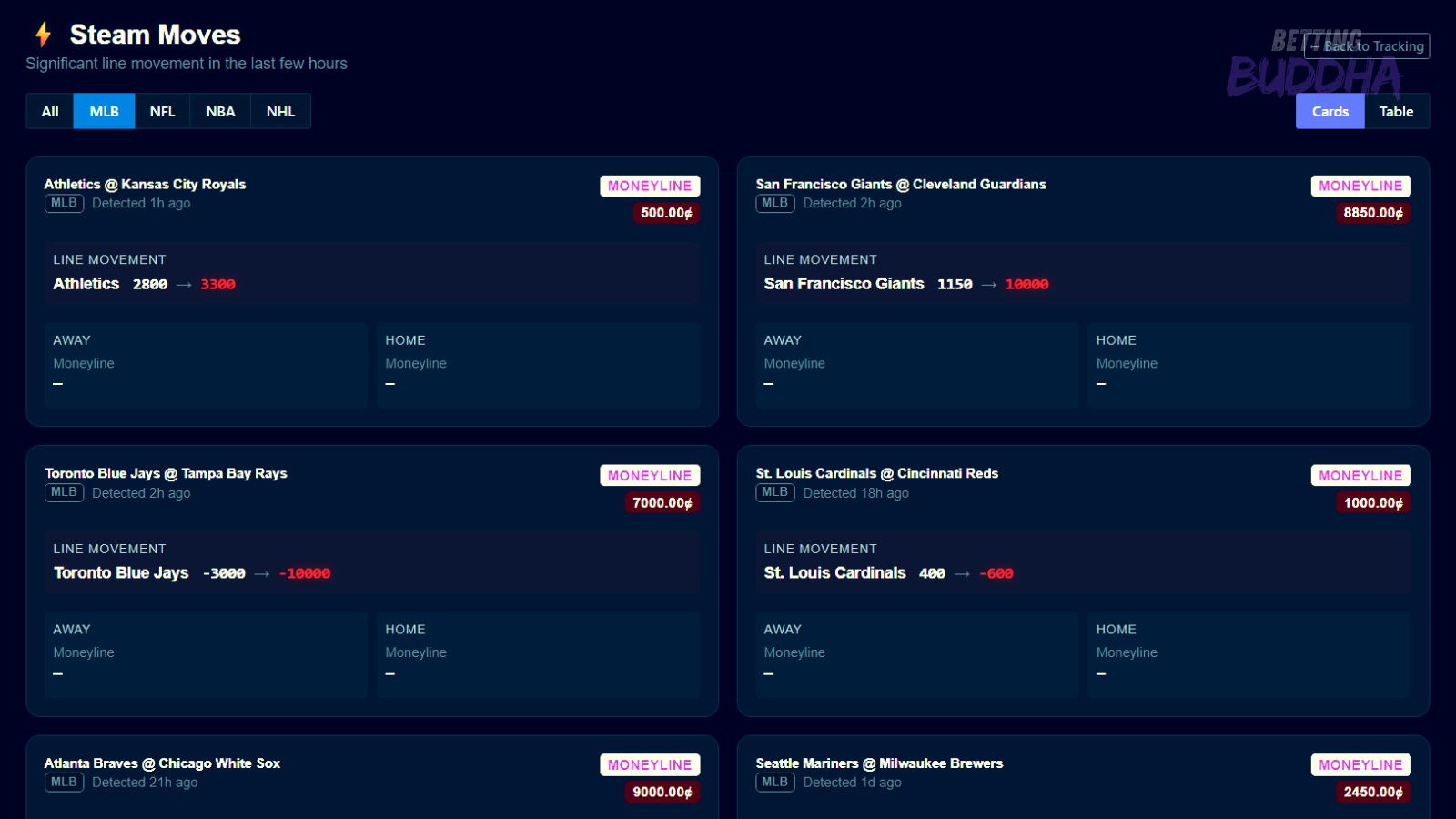Viewport: 1456px width, 819px height.
Task: Click 'Detected 21h ago' on Braves card
Action: (x=145, y=783)
